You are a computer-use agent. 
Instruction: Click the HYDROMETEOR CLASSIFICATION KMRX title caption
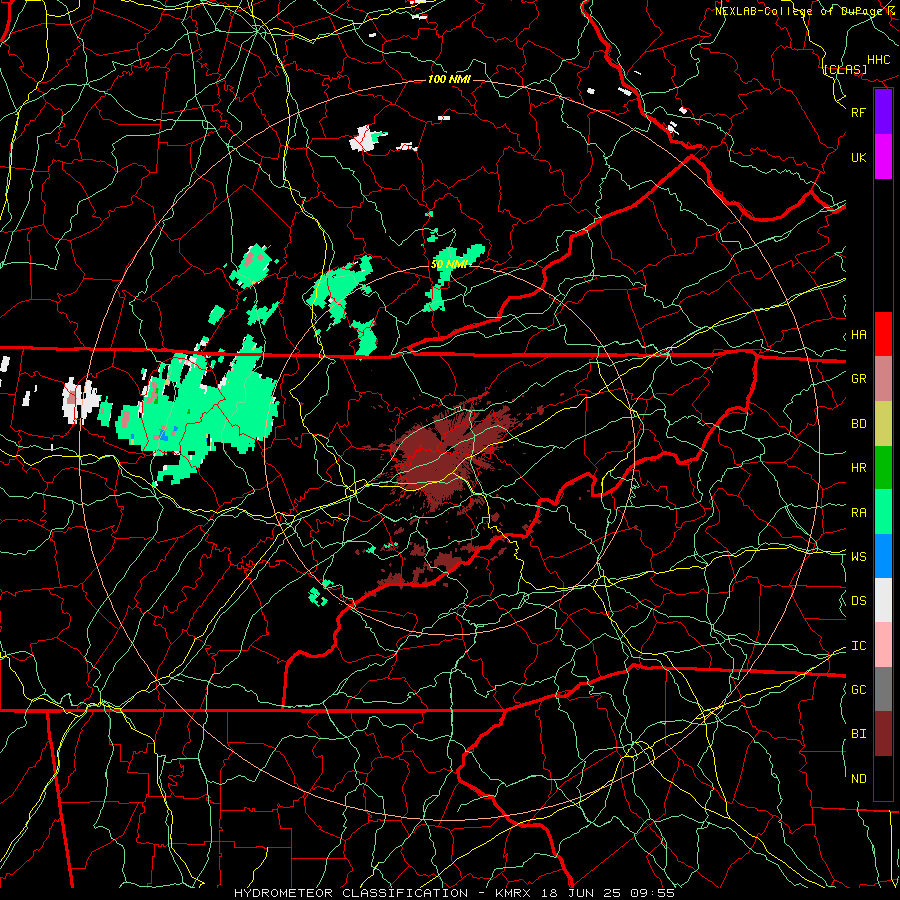point(455,893)
